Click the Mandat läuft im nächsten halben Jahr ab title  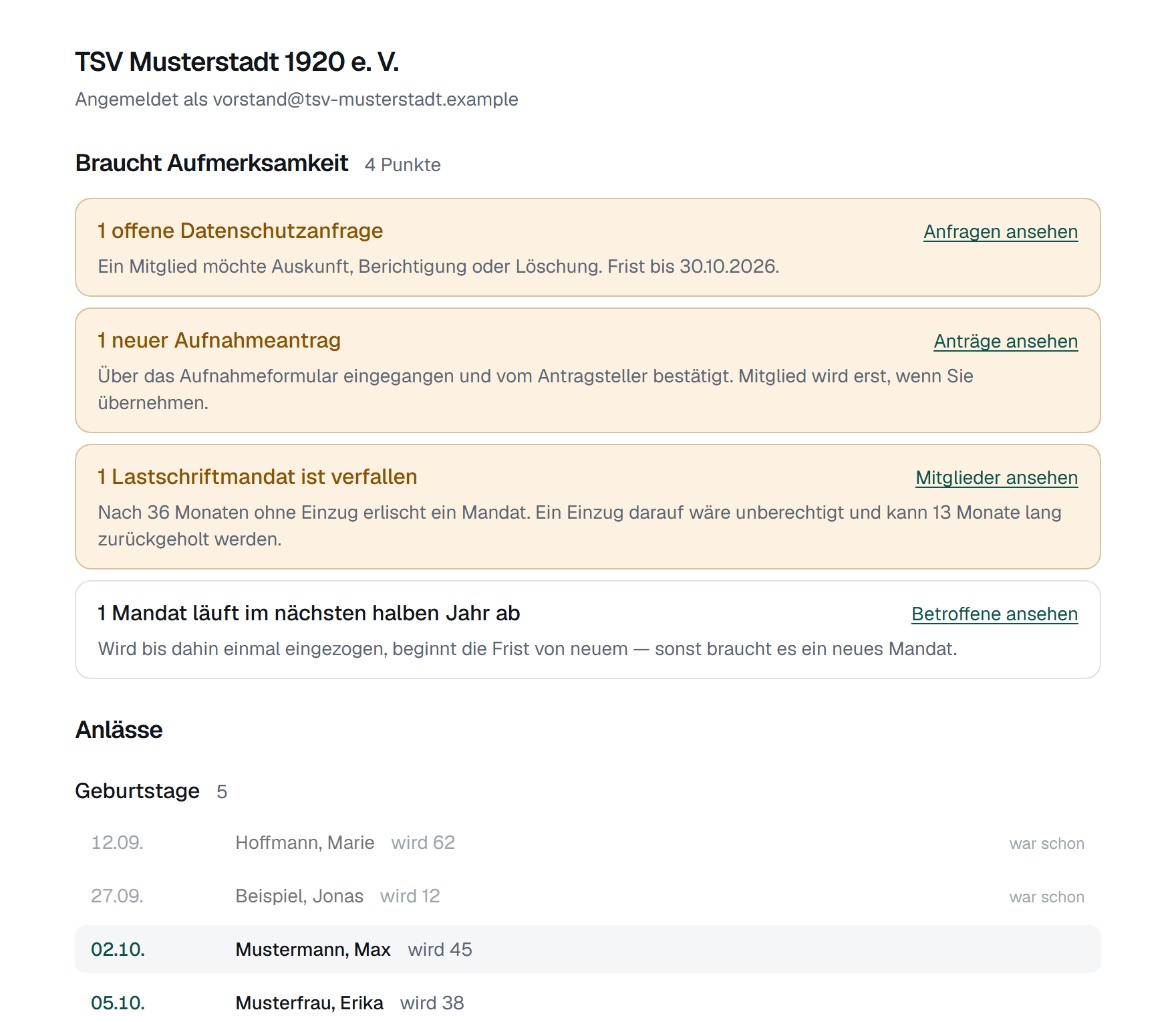coord(309,613)
